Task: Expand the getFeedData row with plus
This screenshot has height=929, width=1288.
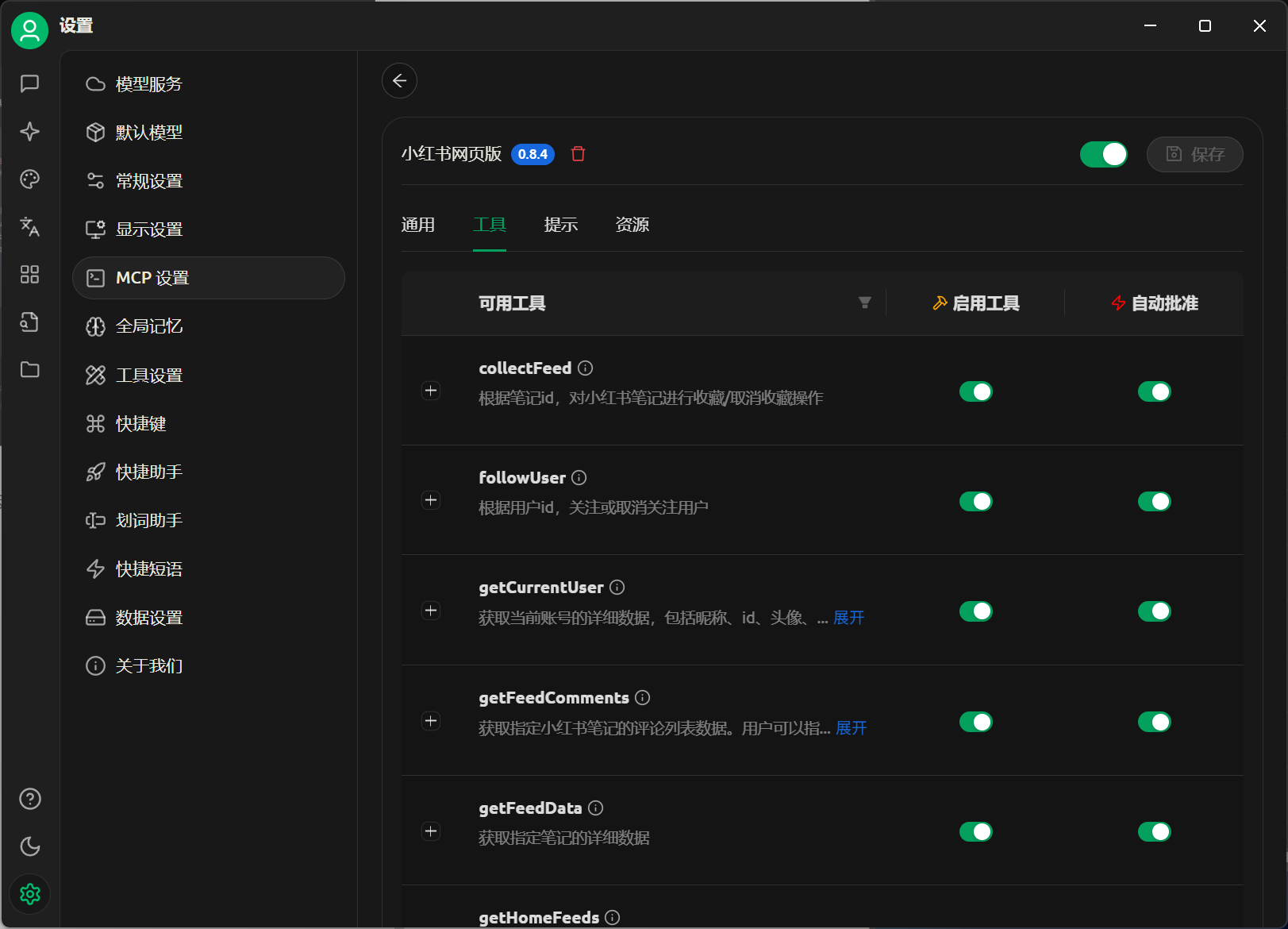Action: coord(431,831)
